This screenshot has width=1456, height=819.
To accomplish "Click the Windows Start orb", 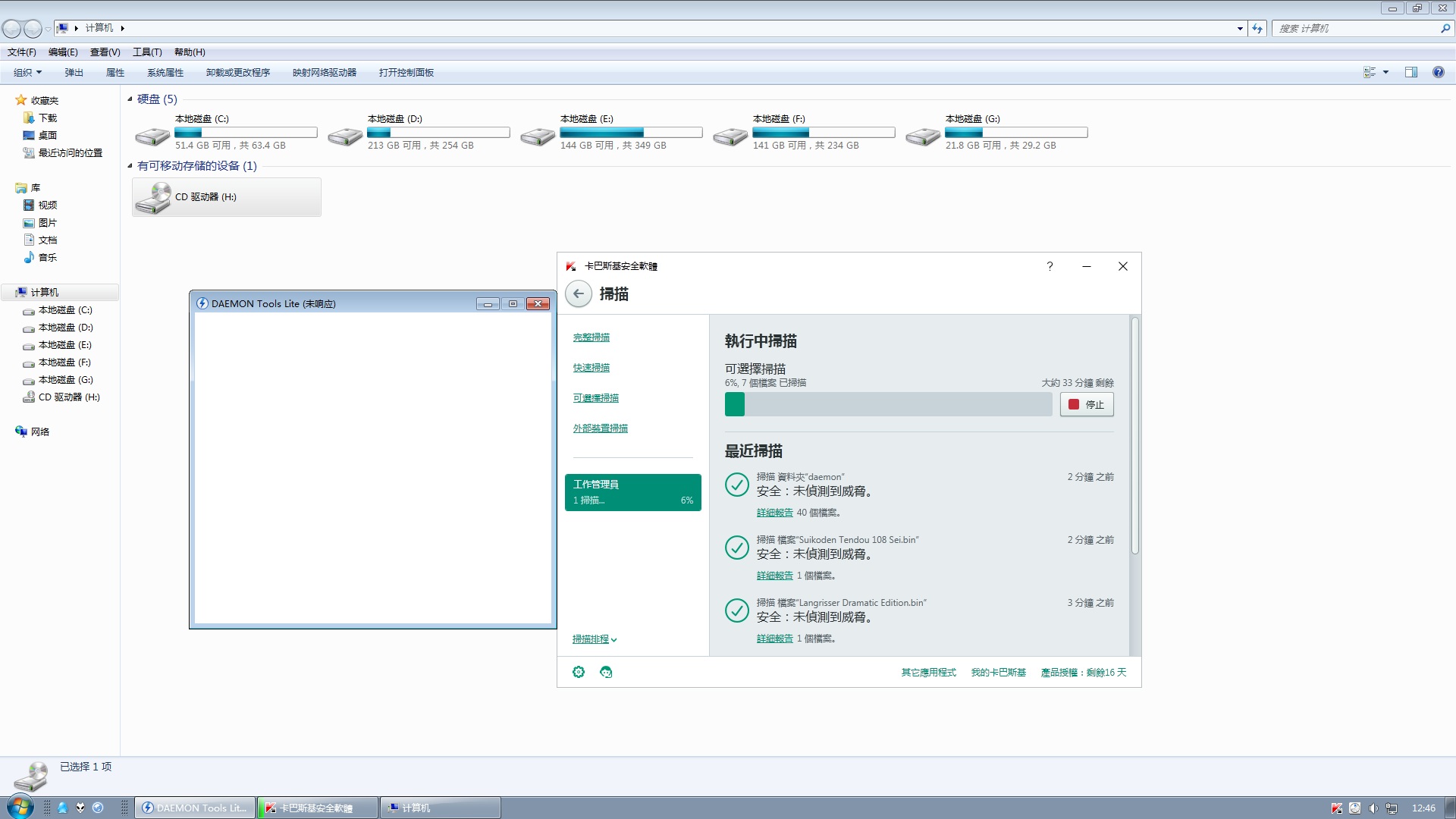I will [20, 807].
